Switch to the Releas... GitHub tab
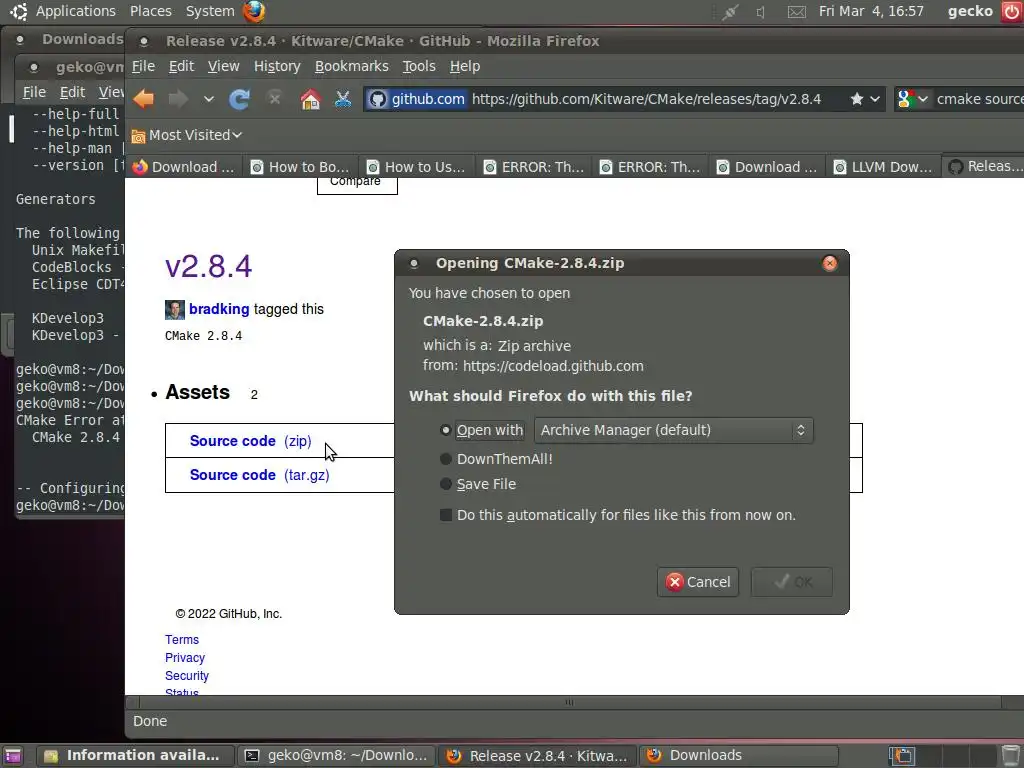 point(985,167)
